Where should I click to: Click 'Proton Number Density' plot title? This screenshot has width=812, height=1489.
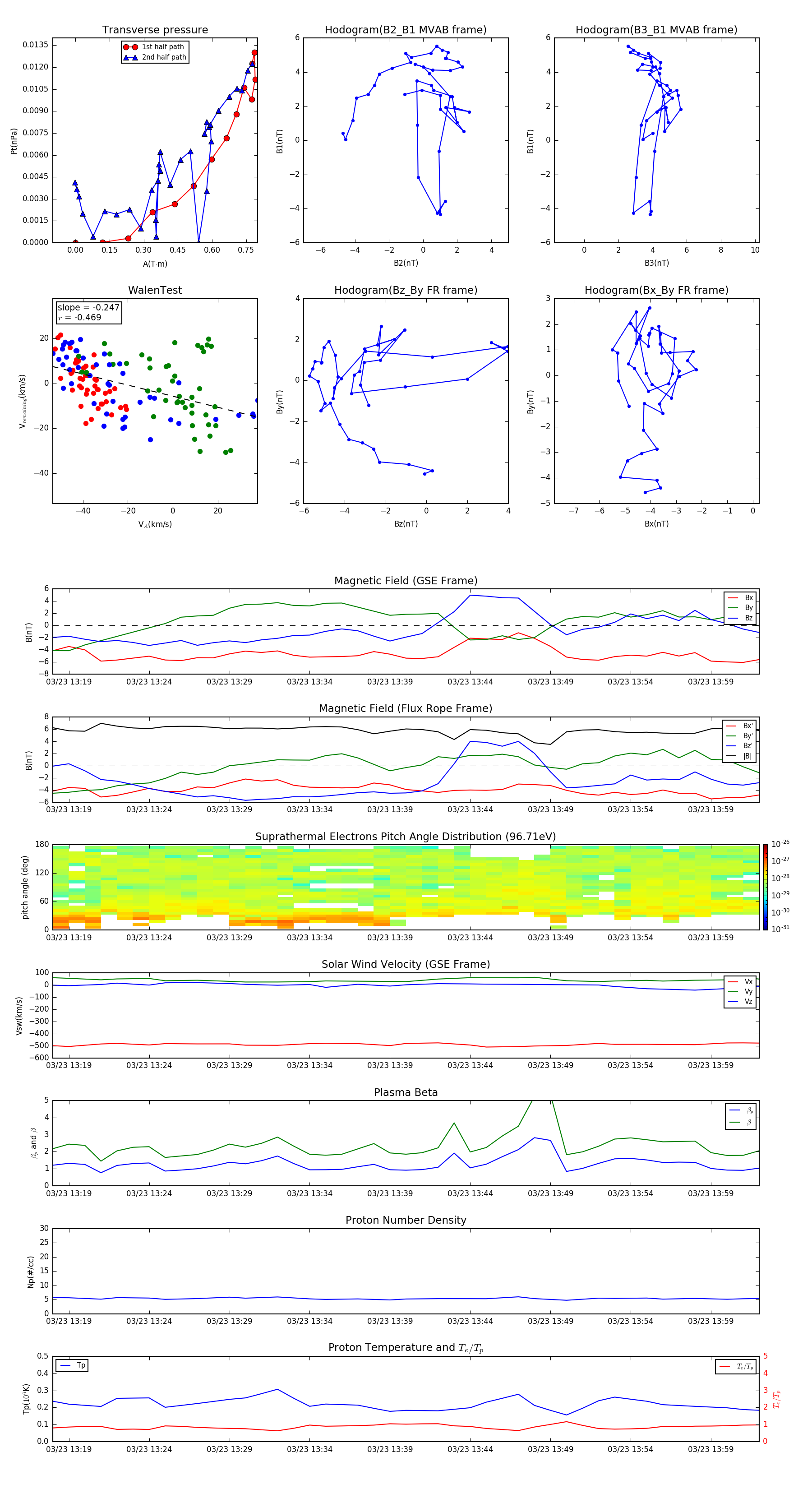(406, 1220)
